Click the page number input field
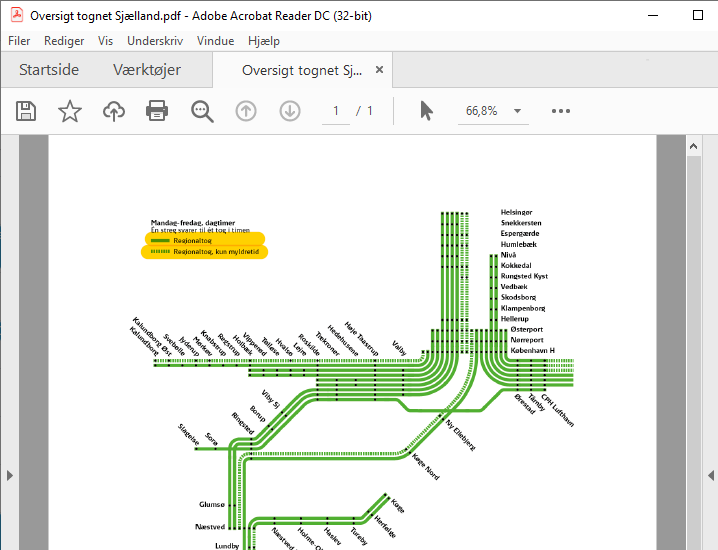The width and height of the screenshot is (718, 550). click(336, 111)
